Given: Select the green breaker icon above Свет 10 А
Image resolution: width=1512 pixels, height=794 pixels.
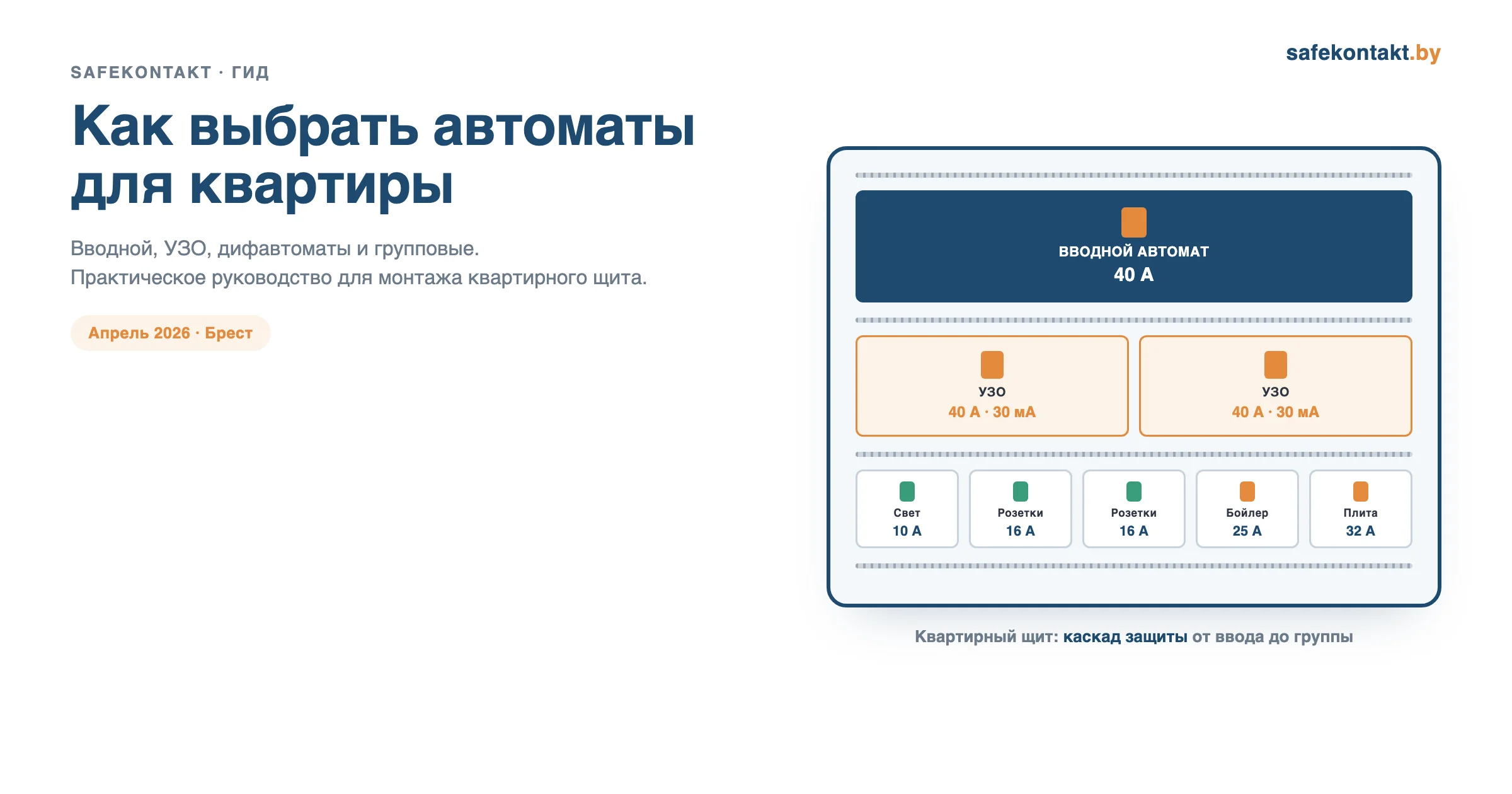Looking at the screenshot, I should pos(906,490).
